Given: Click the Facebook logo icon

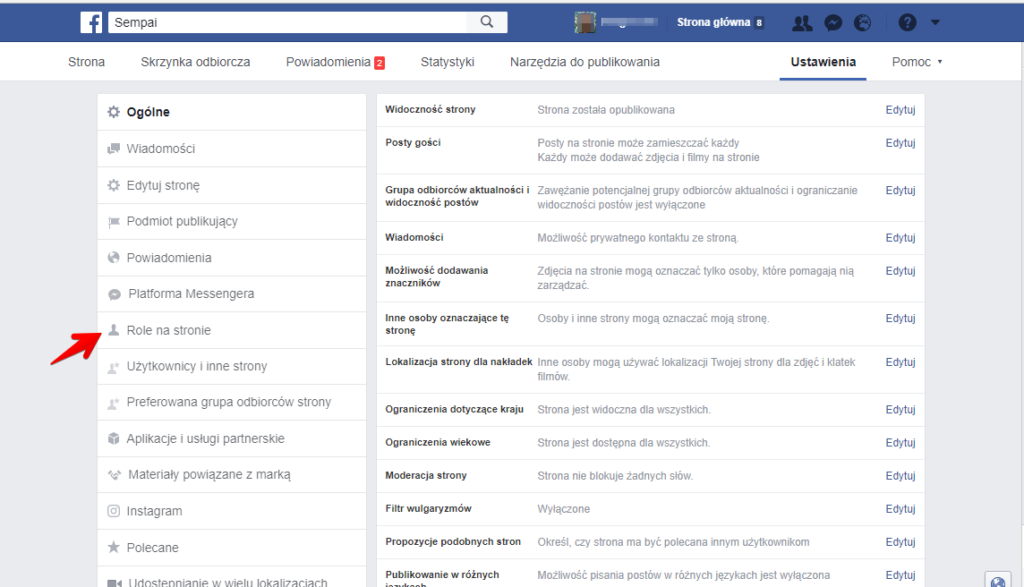Looking at the screenshot, I should 91,22.
